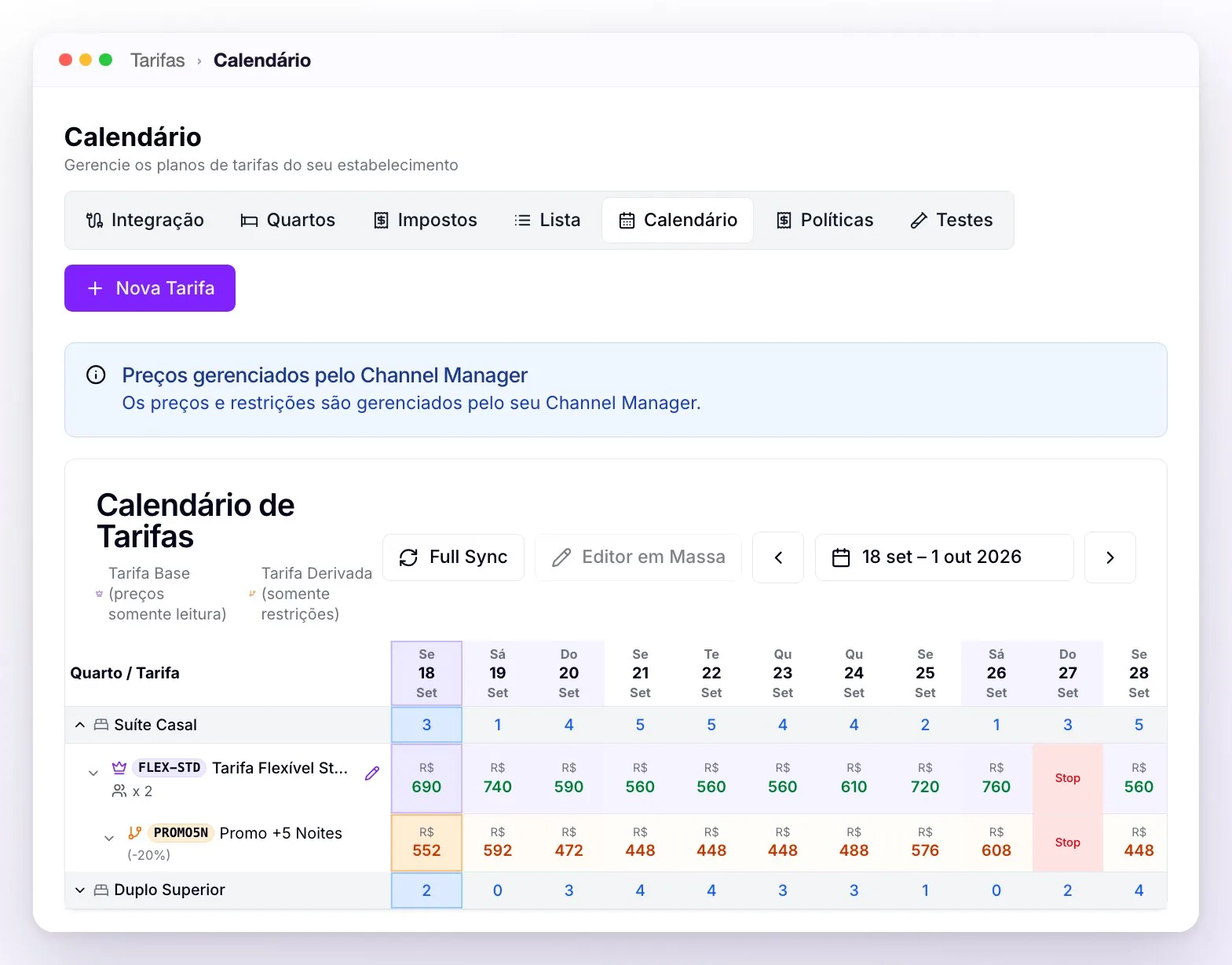Click the crown icon beside FLEX-STD
The image size is (1232, 965).
119,768
